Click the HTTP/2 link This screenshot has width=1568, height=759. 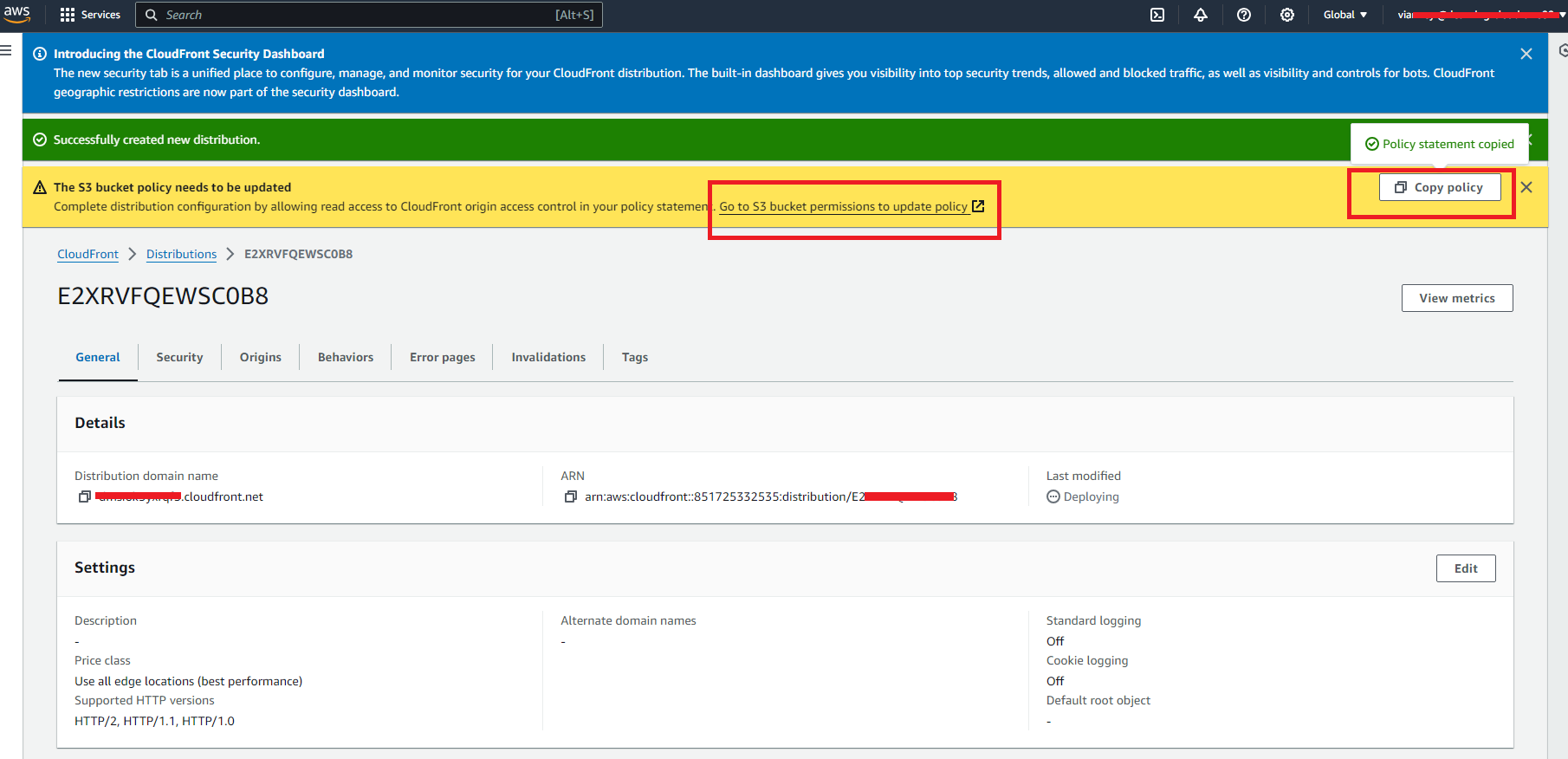coord(95,721)
